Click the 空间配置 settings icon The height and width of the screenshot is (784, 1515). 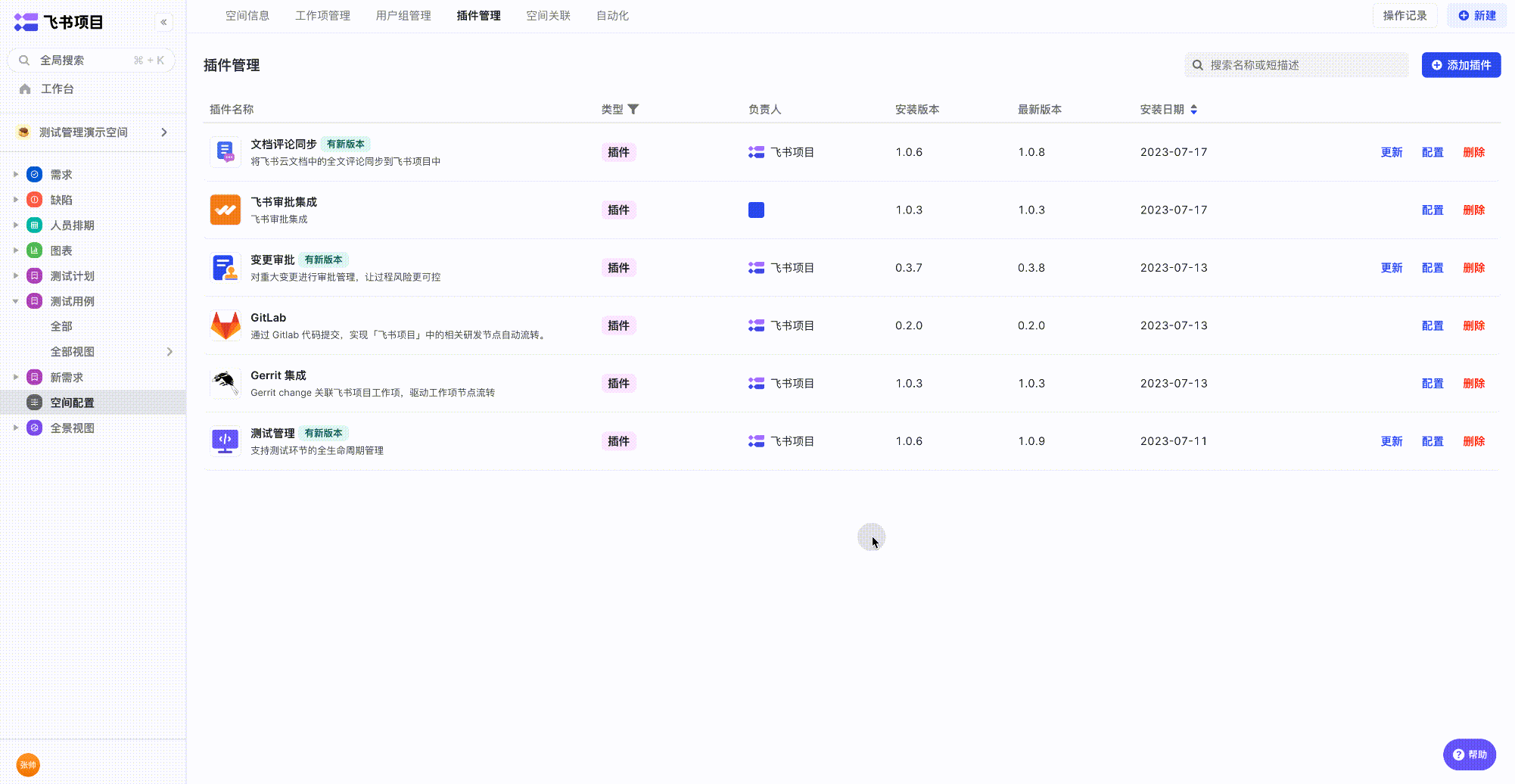34,403
